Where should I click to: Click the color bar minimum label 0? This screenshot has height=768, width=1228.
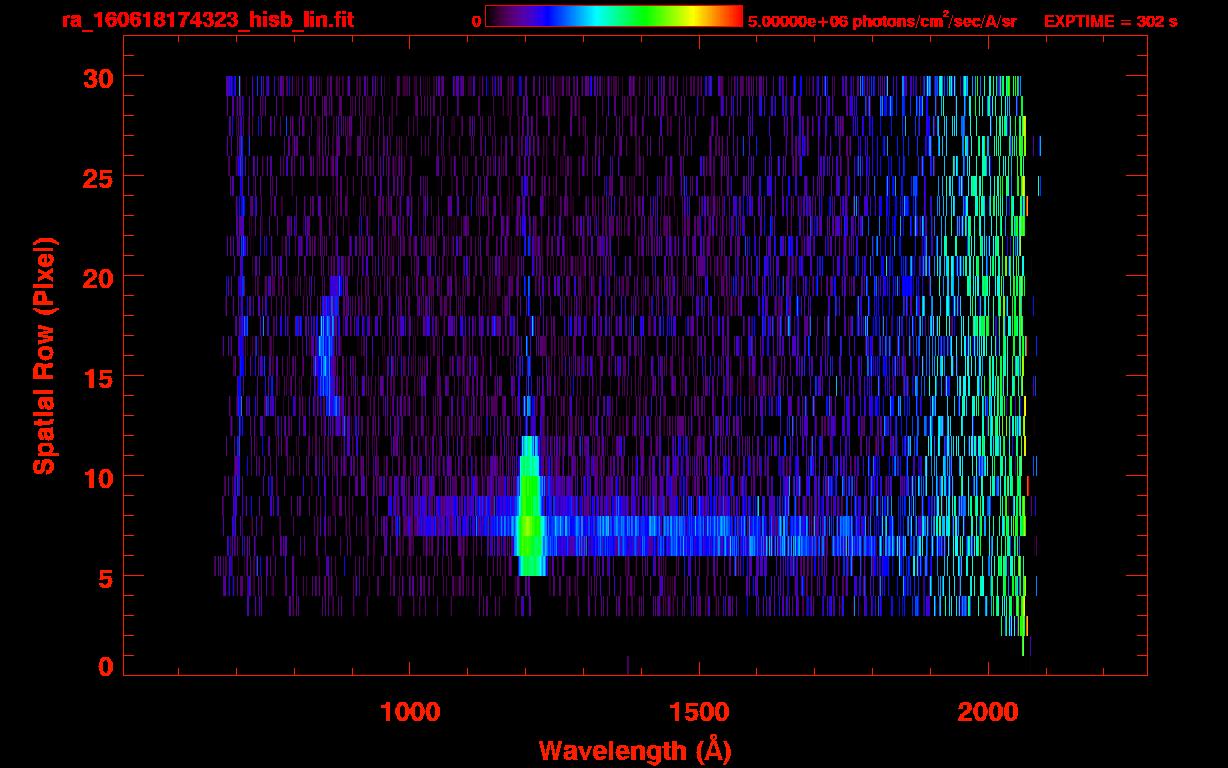point(476,21)
